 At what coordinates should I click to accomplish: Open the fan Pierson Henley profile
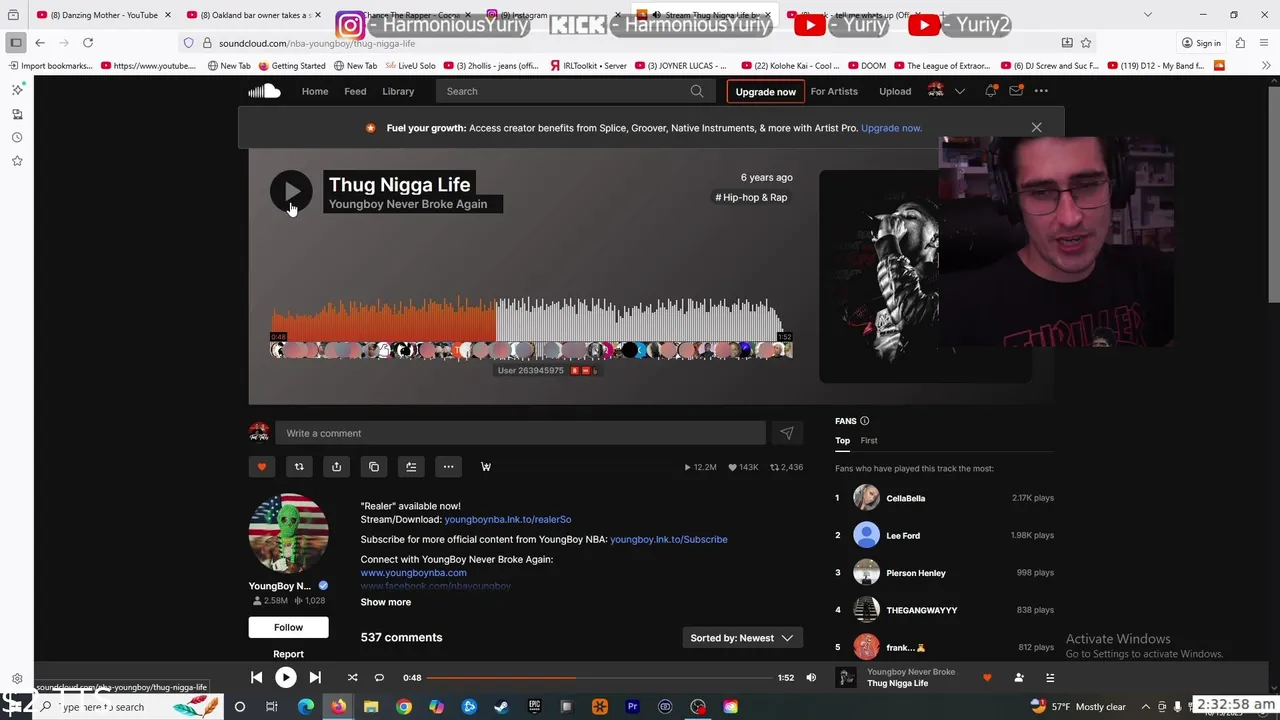click(916, 573)
